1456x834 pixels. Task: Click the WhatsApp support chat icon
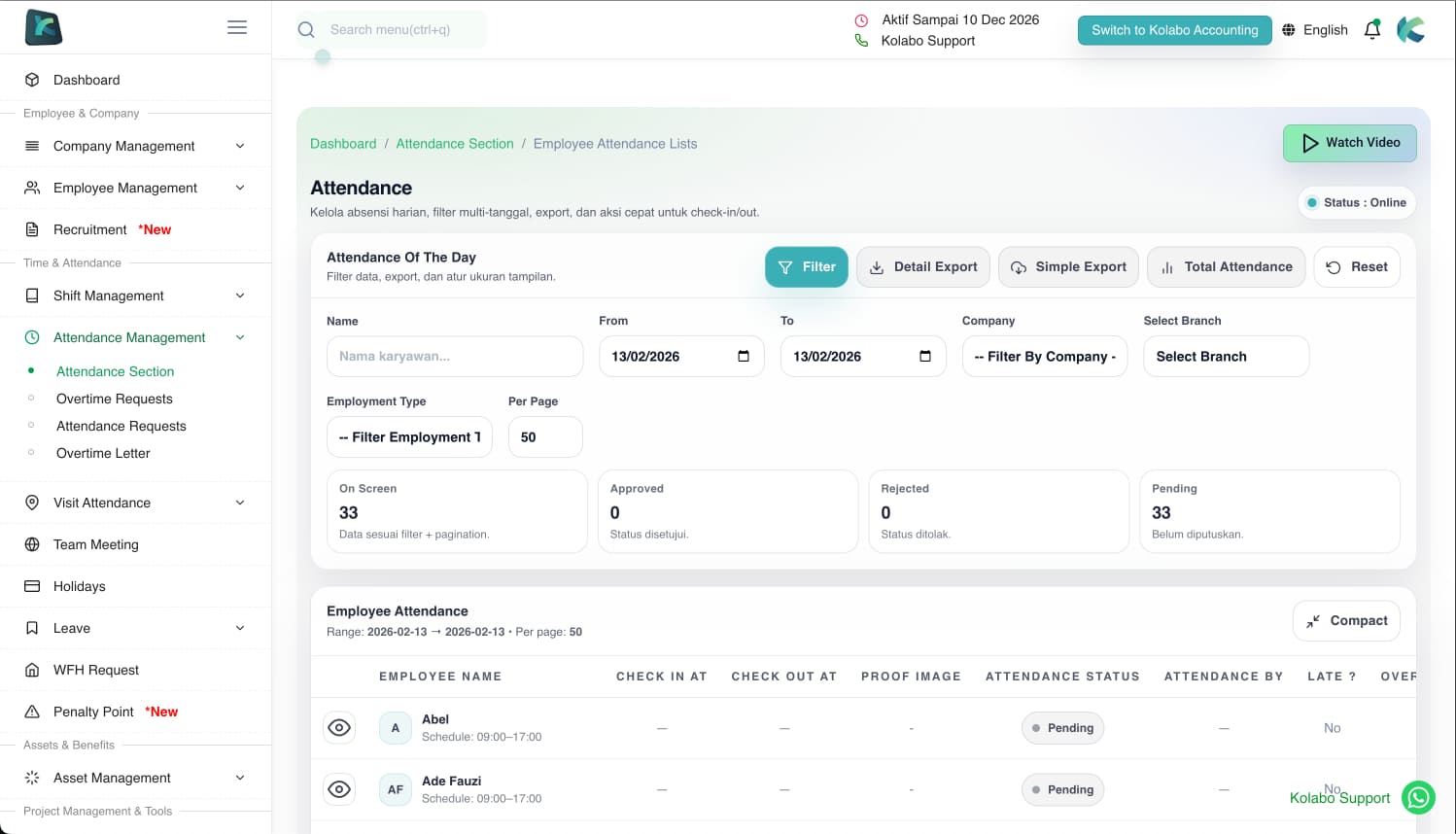coord(1418,798)
